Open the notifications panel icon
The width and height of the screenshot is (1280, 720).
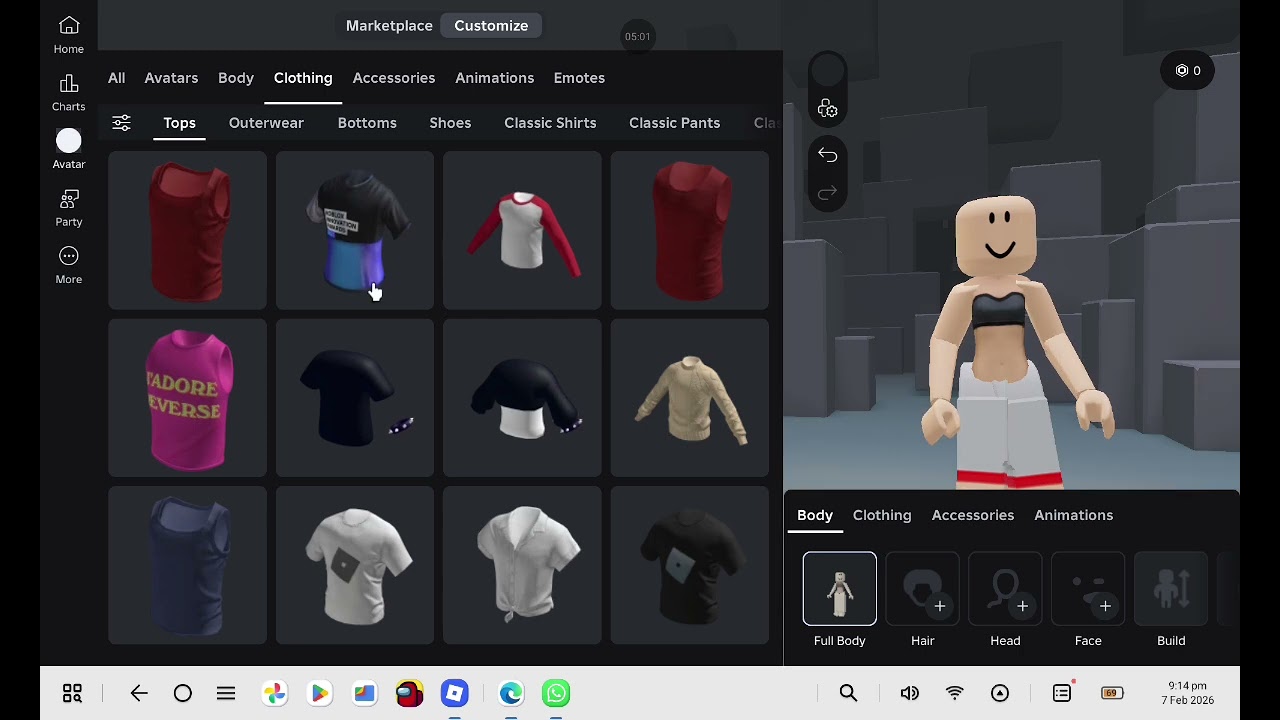point(1062,693)
